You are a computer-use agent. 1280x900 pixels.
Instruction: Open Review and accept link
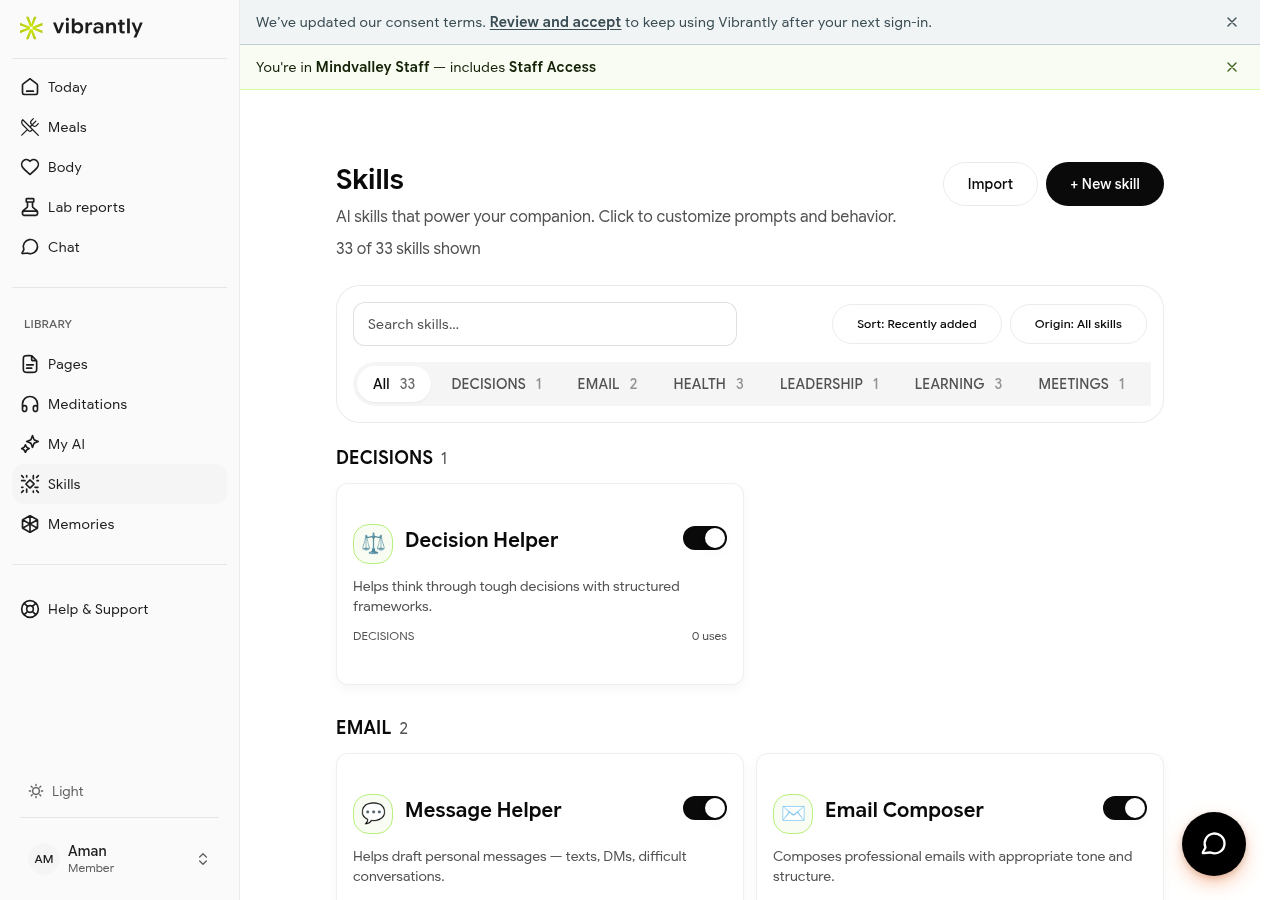(556, 22)
